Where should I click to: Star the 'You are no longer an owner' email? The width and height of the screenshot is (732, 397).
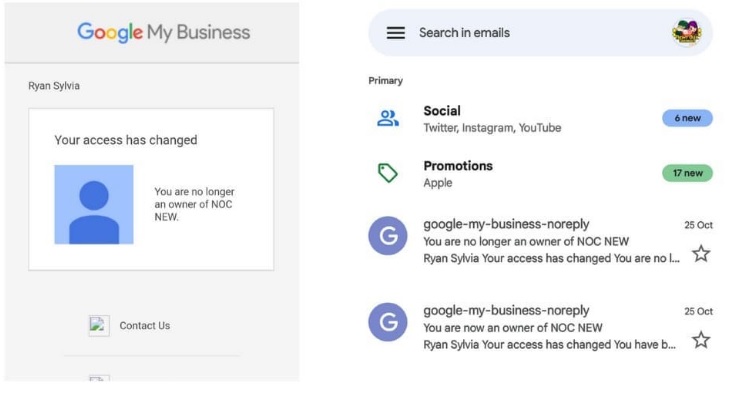point(701,254)
